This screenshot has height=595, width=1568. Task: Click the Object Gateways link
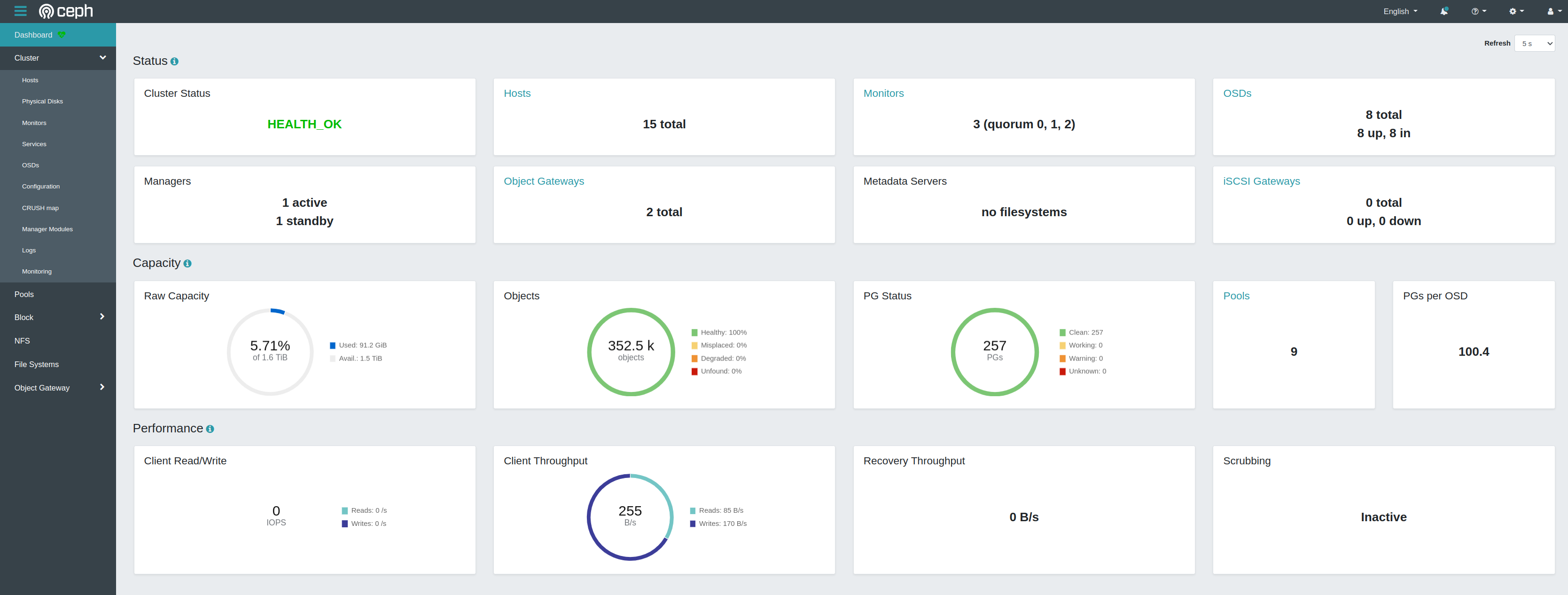point(544,181)
